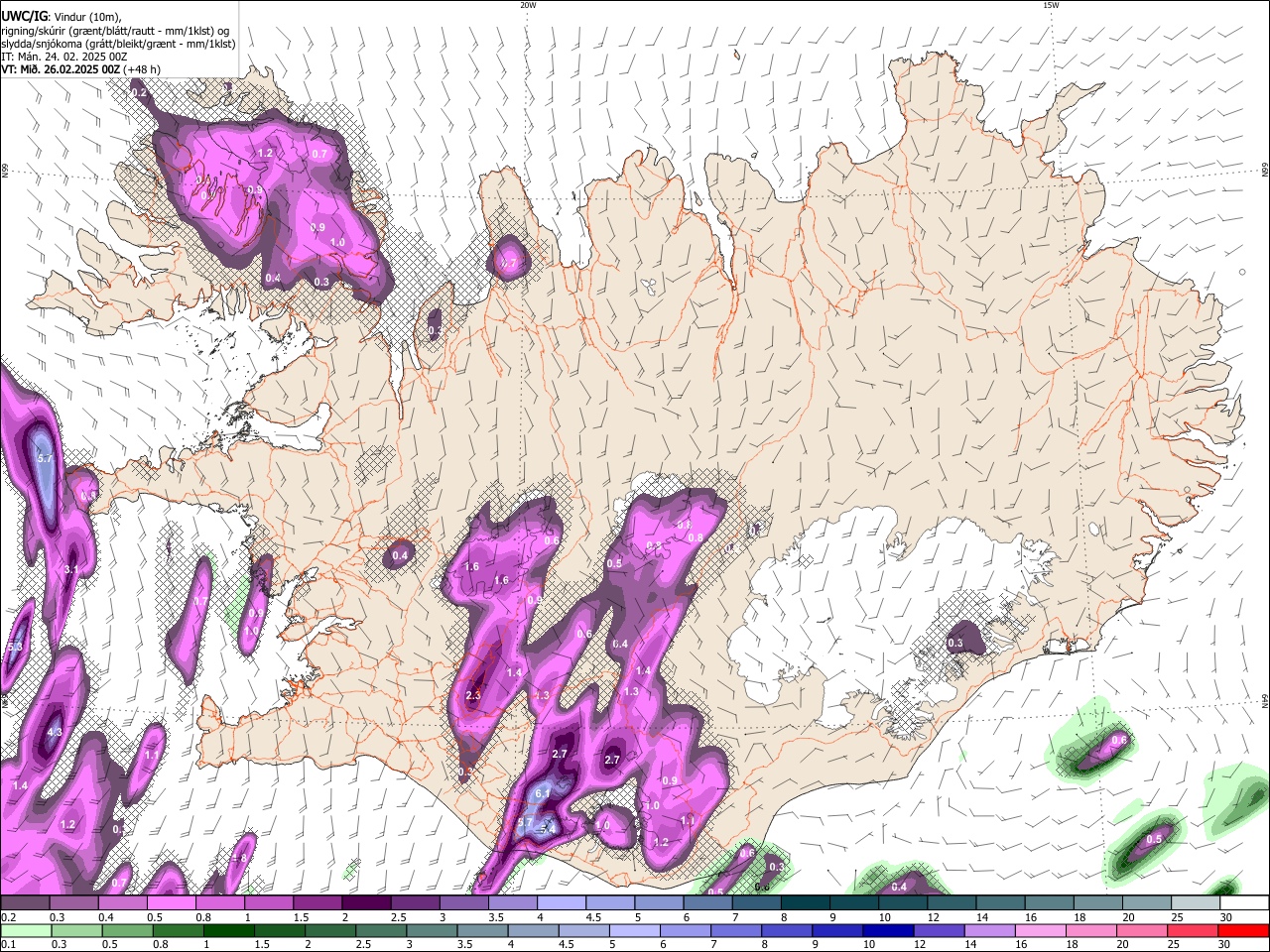Select the grey-blue rain swatch from 3.5 to 4

point(482,930)
